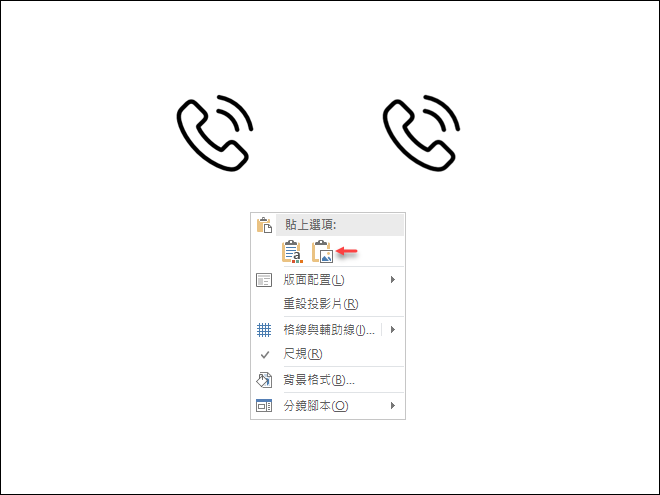Click the blue grid icon

click(x=264, y=330)
